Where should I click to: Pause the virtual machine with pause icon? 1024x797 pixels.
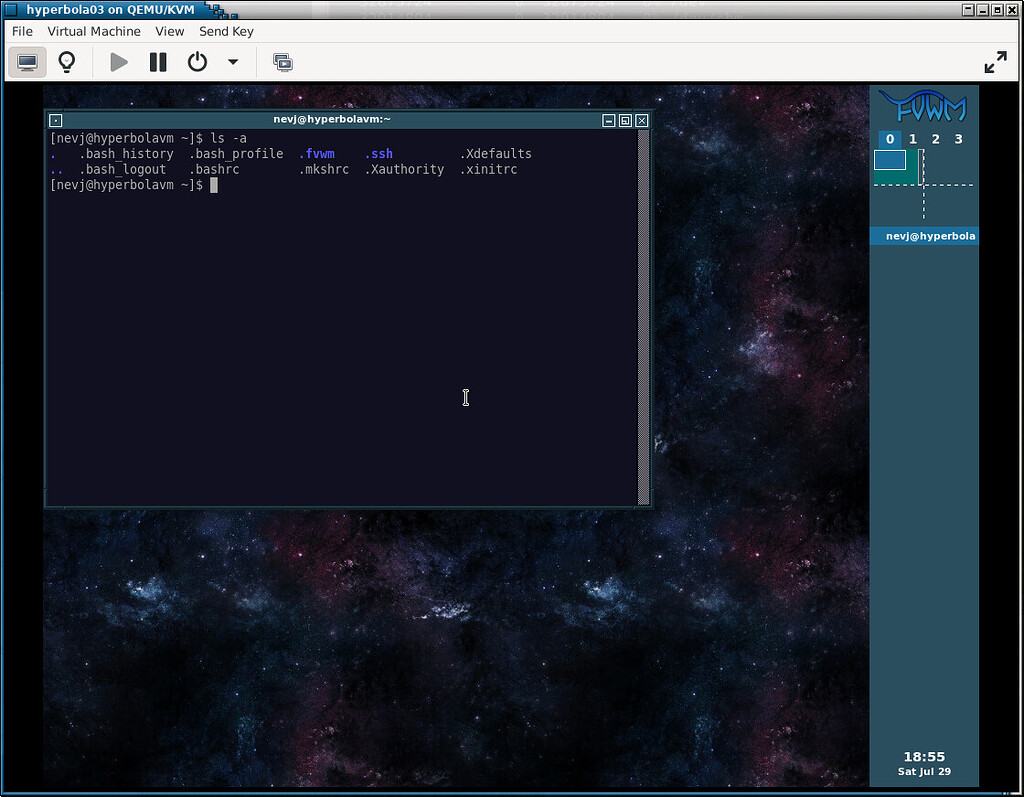tap(157, 61)
